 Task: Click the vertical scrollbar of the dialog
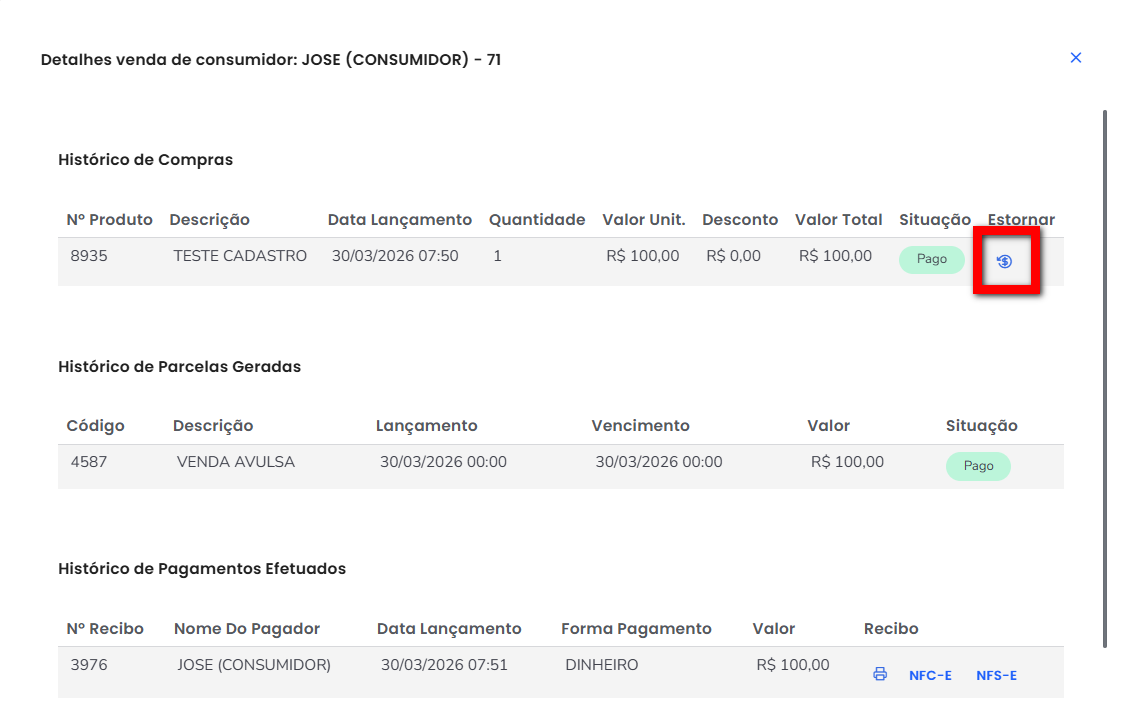[1105, 380]
